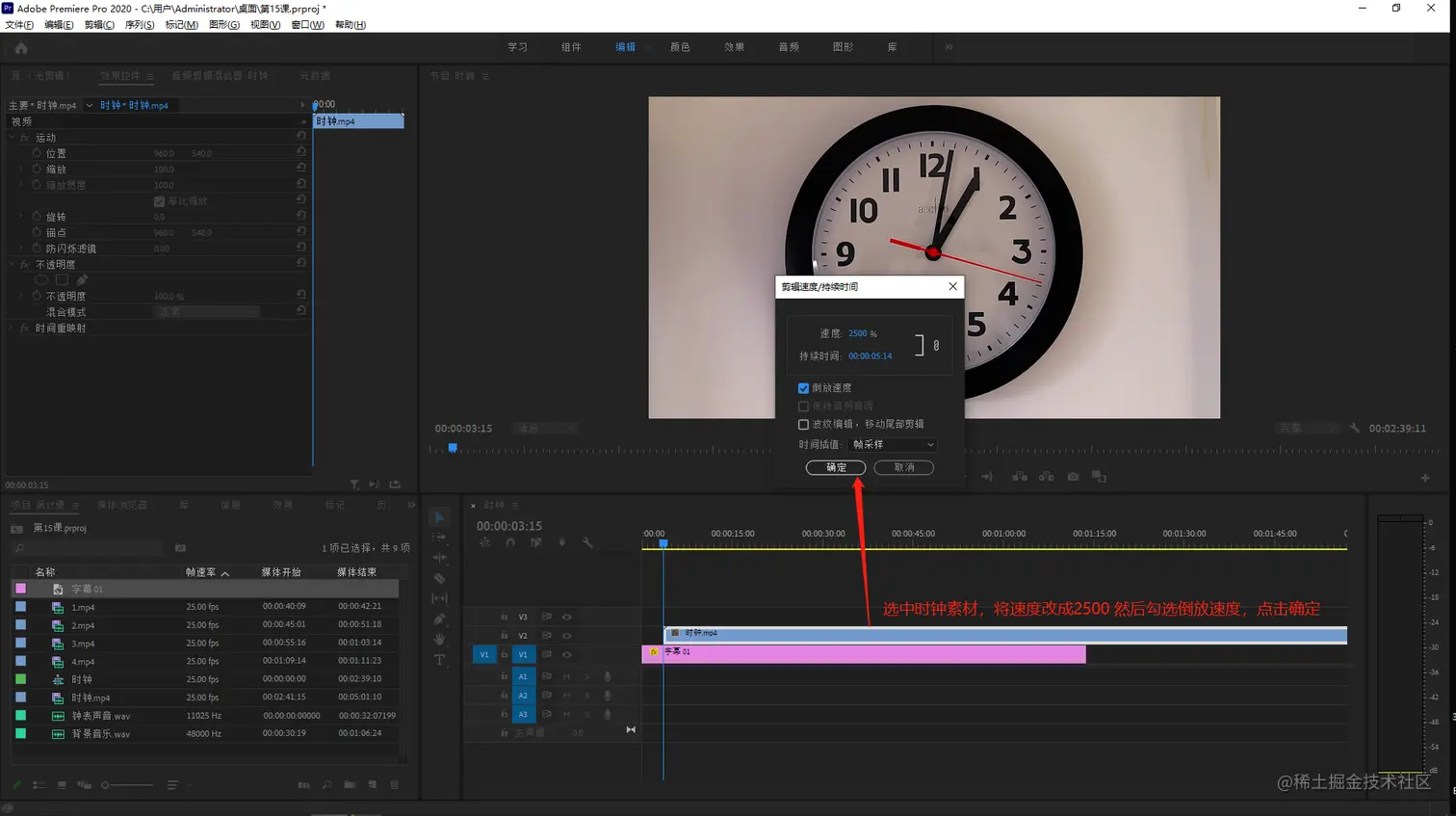Open 时间插值 帧采样 dropdown
Screen dimensions: 1456x816
pos(893,444)
